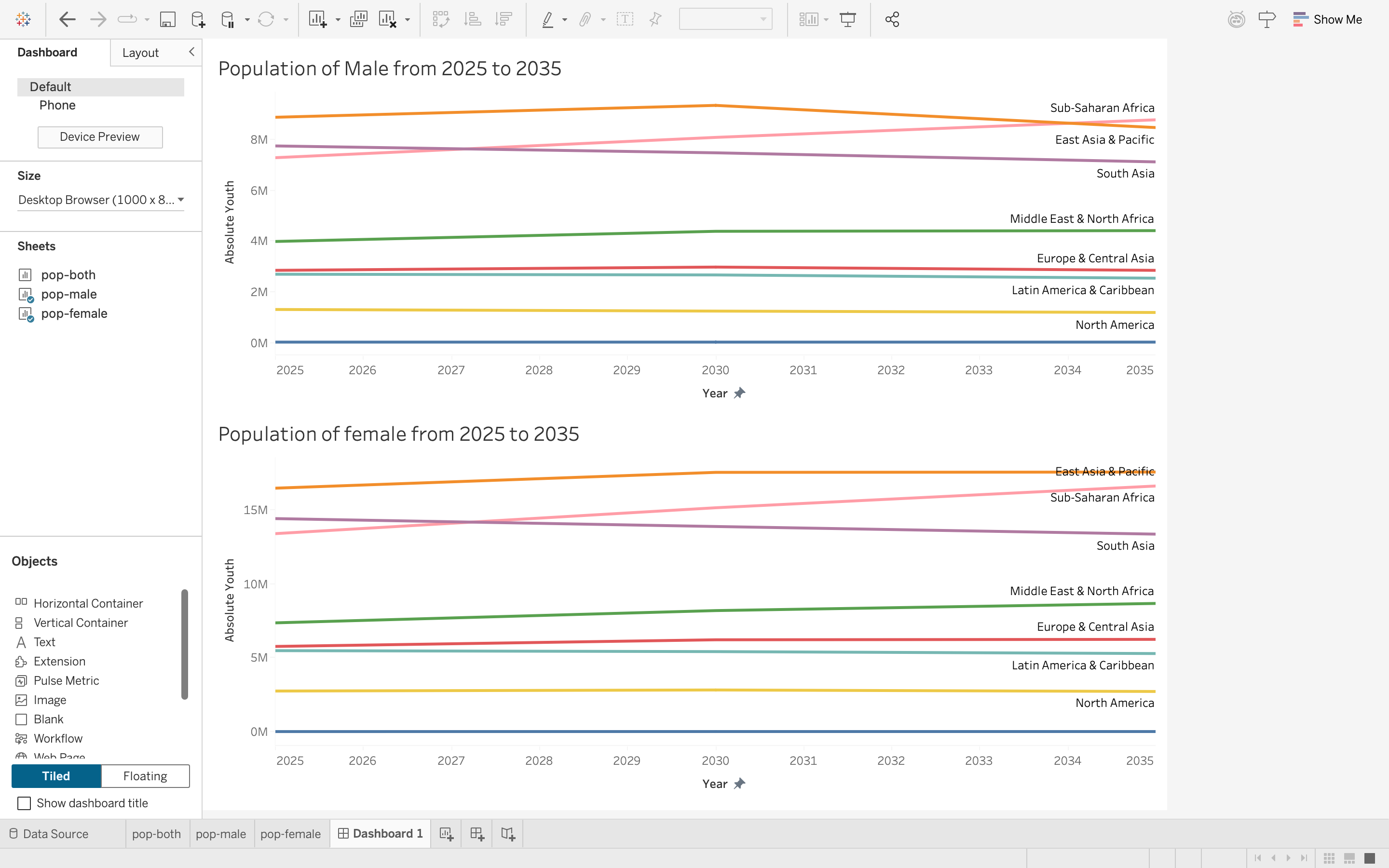Image resolution: width=1389 pixels, height=868 pixels.
Task: Click the Device Preview button
Action: pyautogui.click(x=100, y=137)
